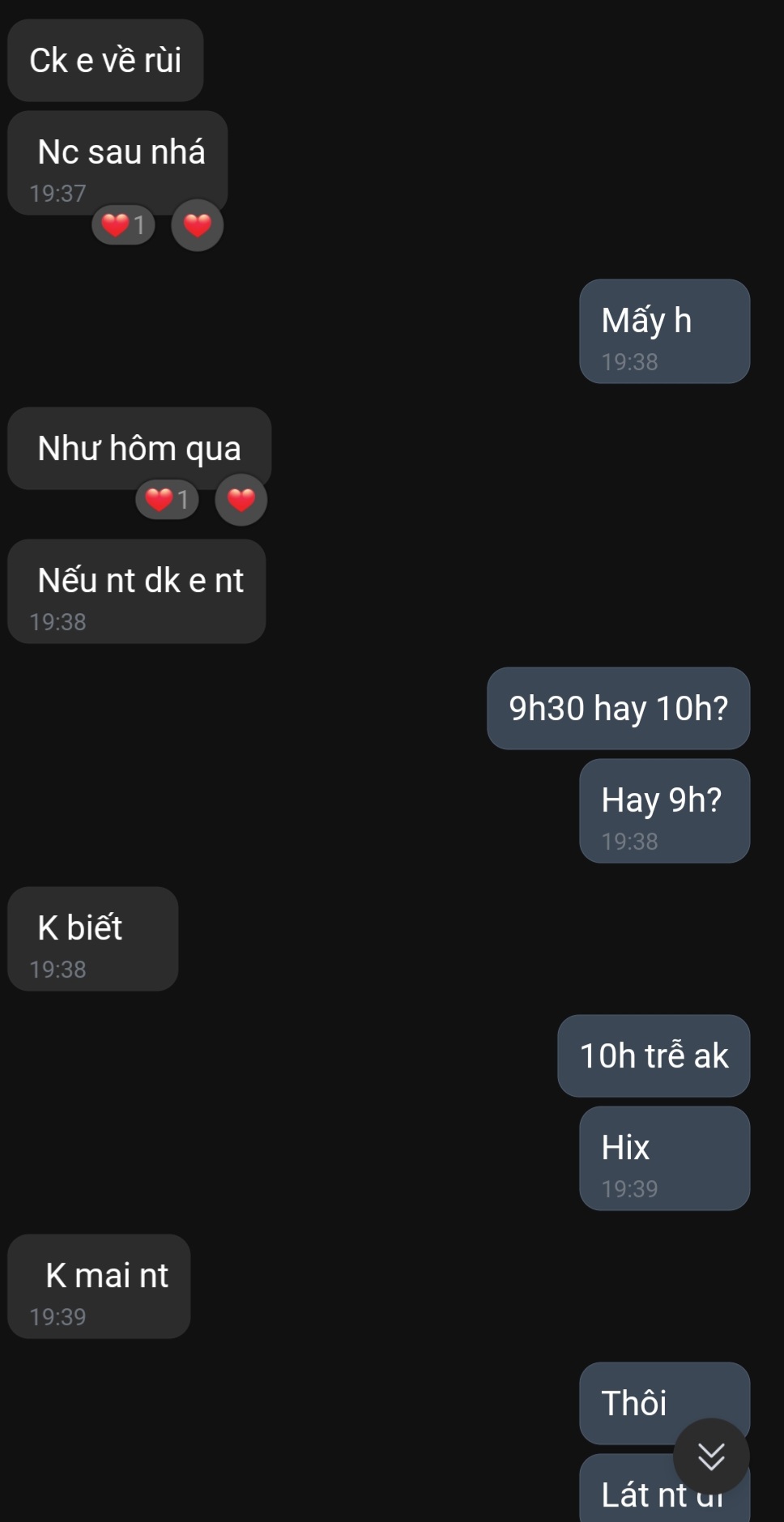Tap the double-chevron scroll to bottom button
This screenshot has height=1522, width=784.
710,1456
